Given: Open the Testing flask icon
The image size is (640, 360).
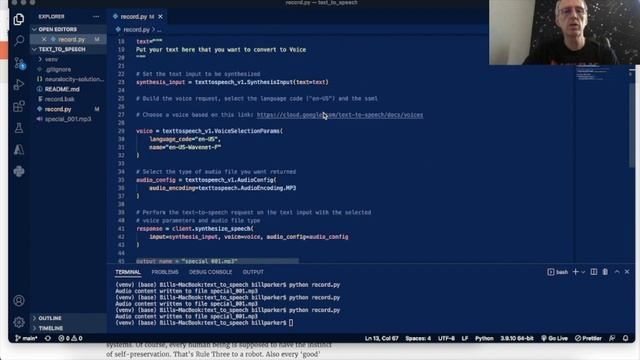Looking at the screenshot, I should [x=19, y=128].
